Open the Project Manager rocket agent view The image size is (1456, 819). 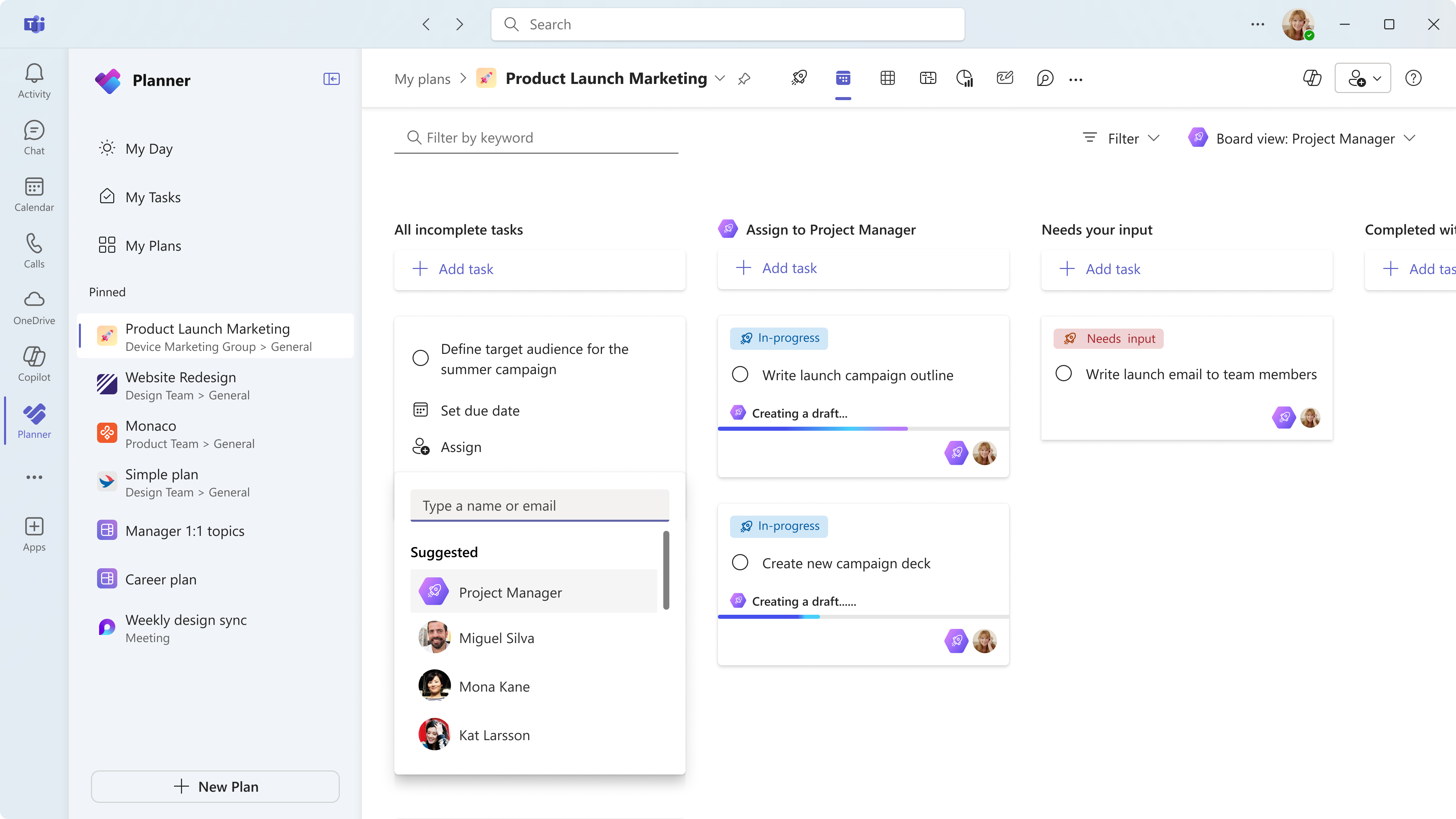799,78
